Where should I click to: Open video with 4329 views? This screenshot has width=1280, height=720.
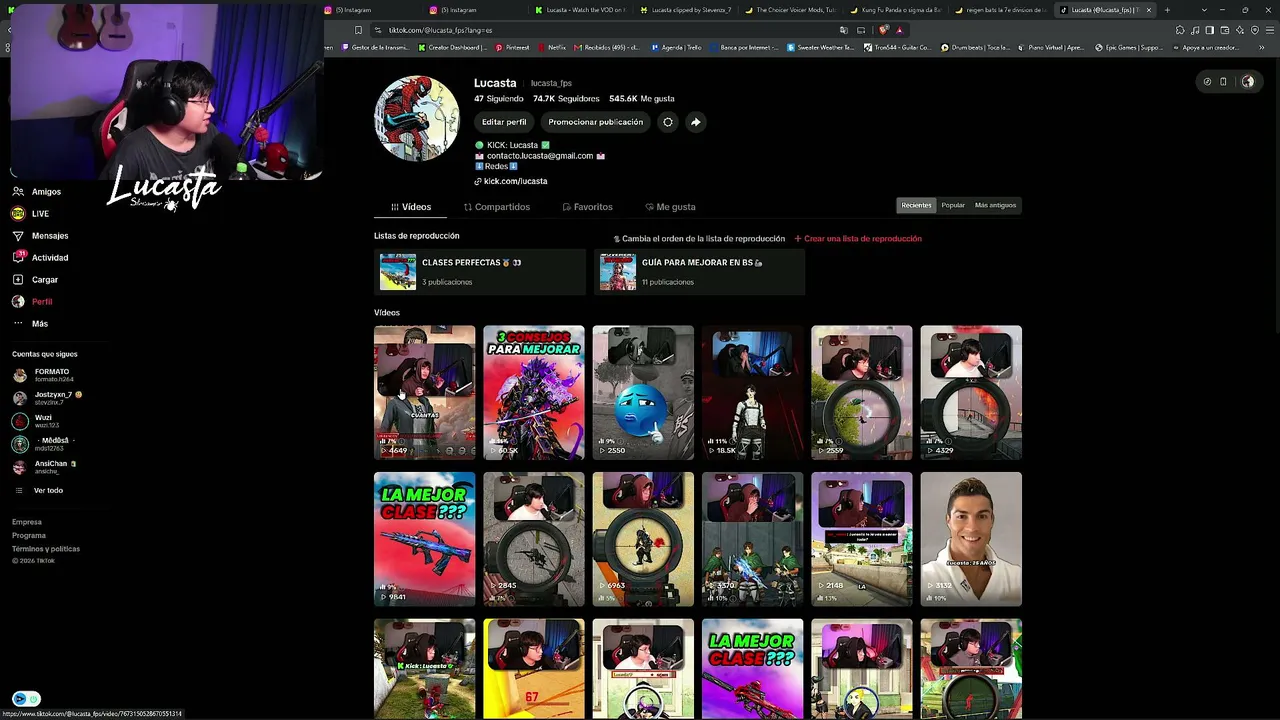pos(971,392)
